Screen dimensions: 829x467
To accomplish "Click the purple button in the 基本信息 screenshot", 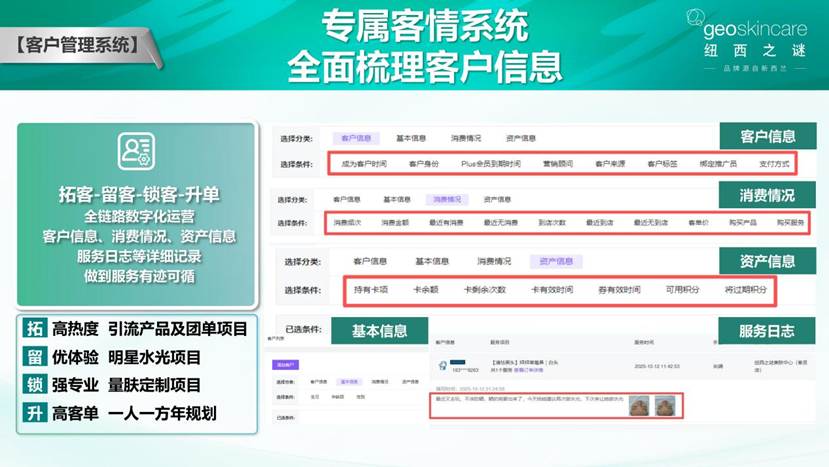I will coord(285,365).
